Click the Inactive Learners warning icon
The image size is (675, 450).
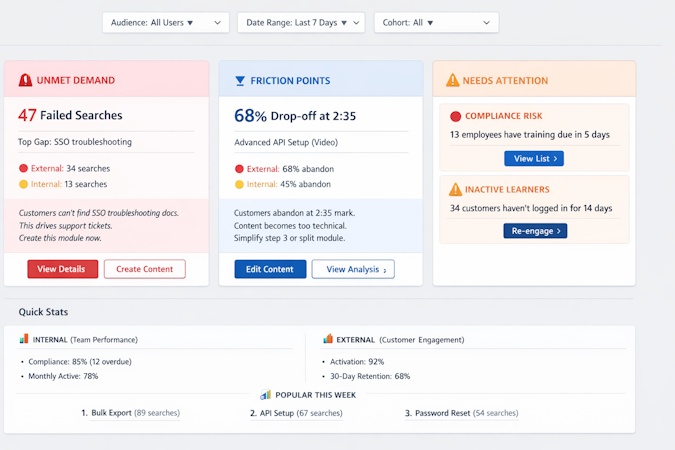[455, 189]
